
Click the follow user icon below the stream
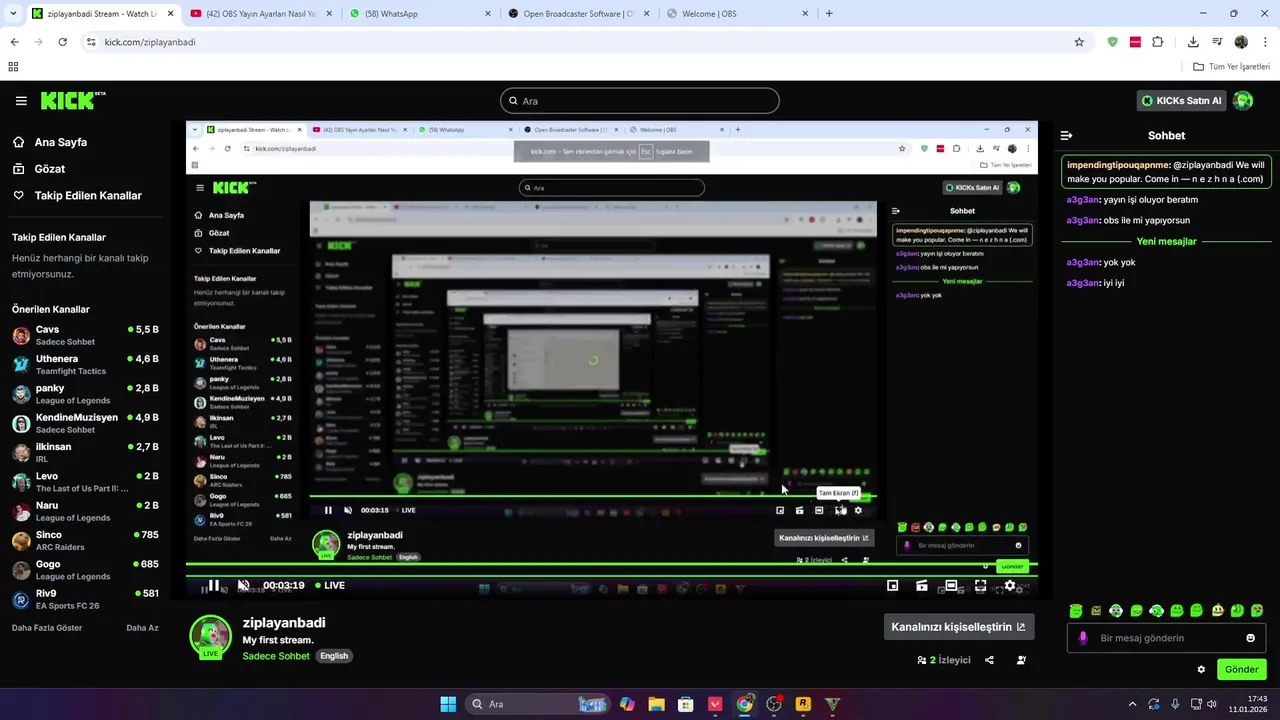coord(1021,660)
